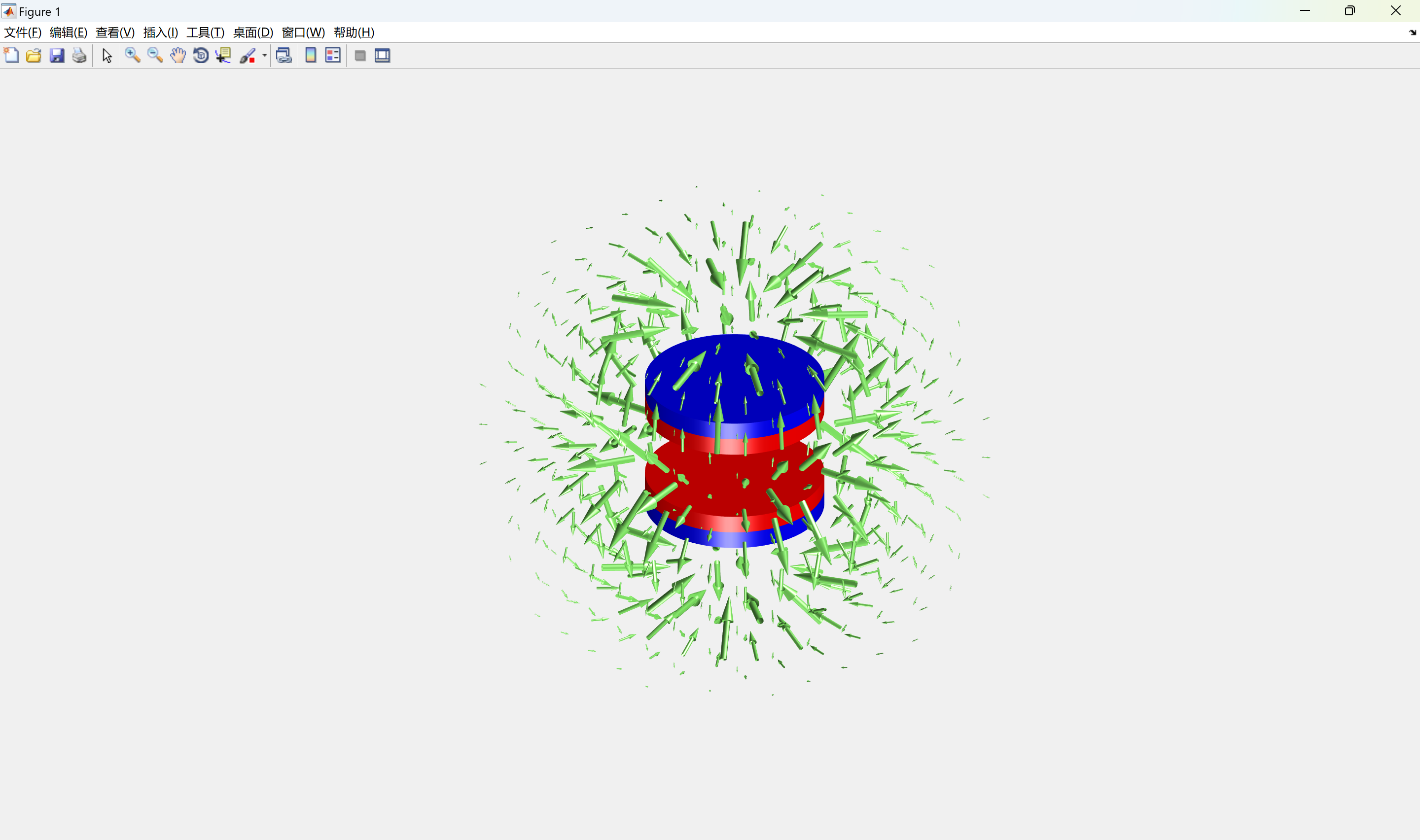
Task: Click the Hide Plot Tools icon
Action: coord(360,56)
